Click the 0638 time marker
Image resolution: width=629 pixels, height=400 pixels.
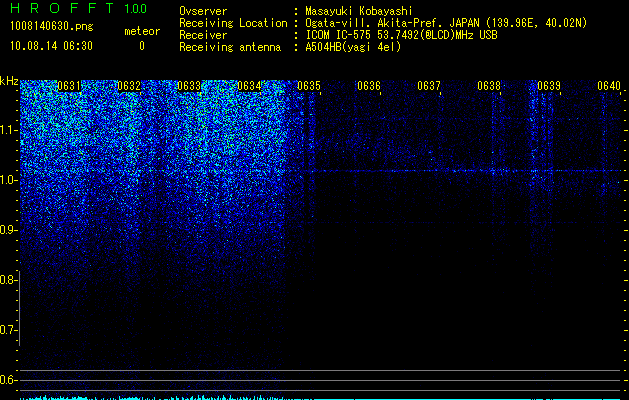coord(489,86)
